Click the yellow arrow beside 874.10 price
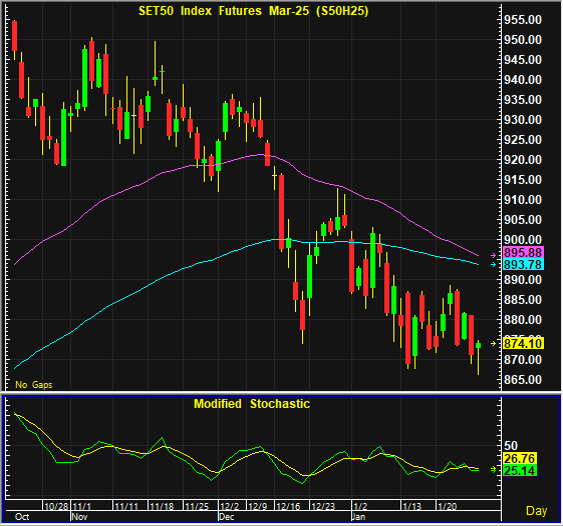Viewport: 563px width, 526px height. [x=494, y=344]
